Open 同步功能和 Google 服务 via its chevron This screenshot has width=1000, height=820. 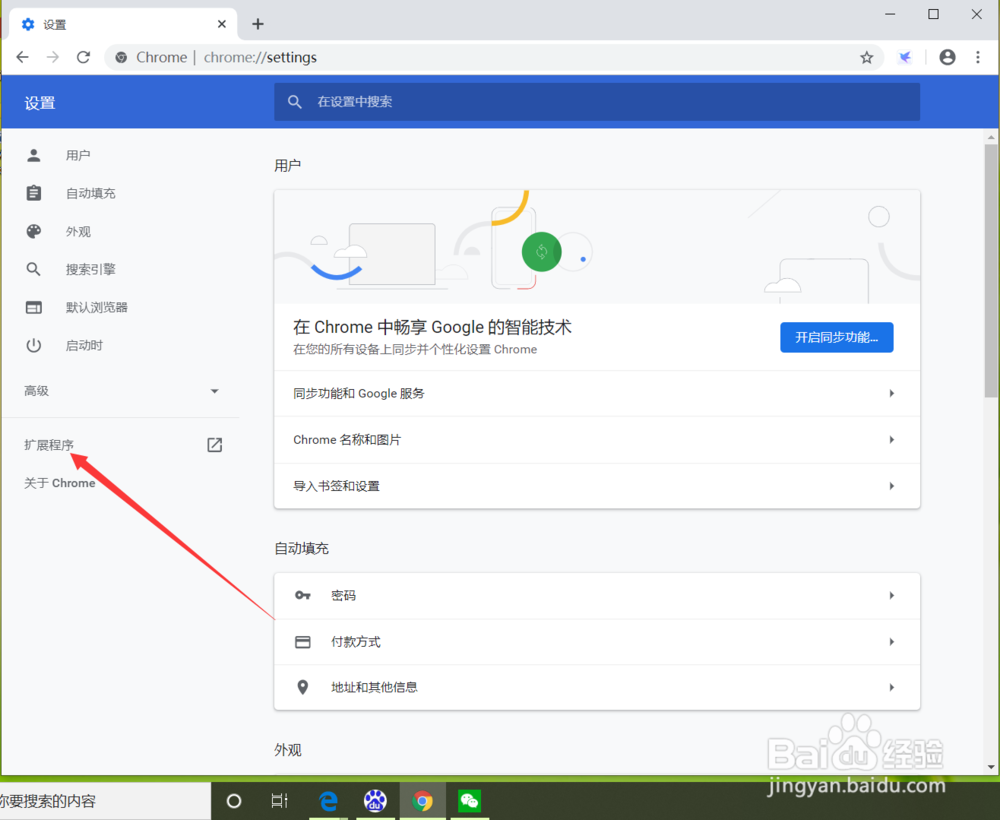pyautogui.click(x=891, y=393)
